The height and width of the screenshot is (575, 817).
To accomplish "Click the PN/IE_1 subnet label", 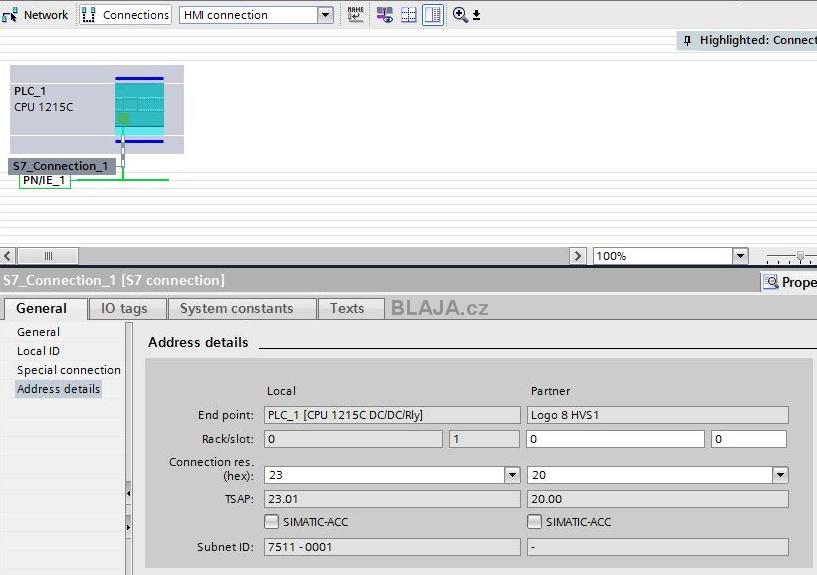I will 44,181.
